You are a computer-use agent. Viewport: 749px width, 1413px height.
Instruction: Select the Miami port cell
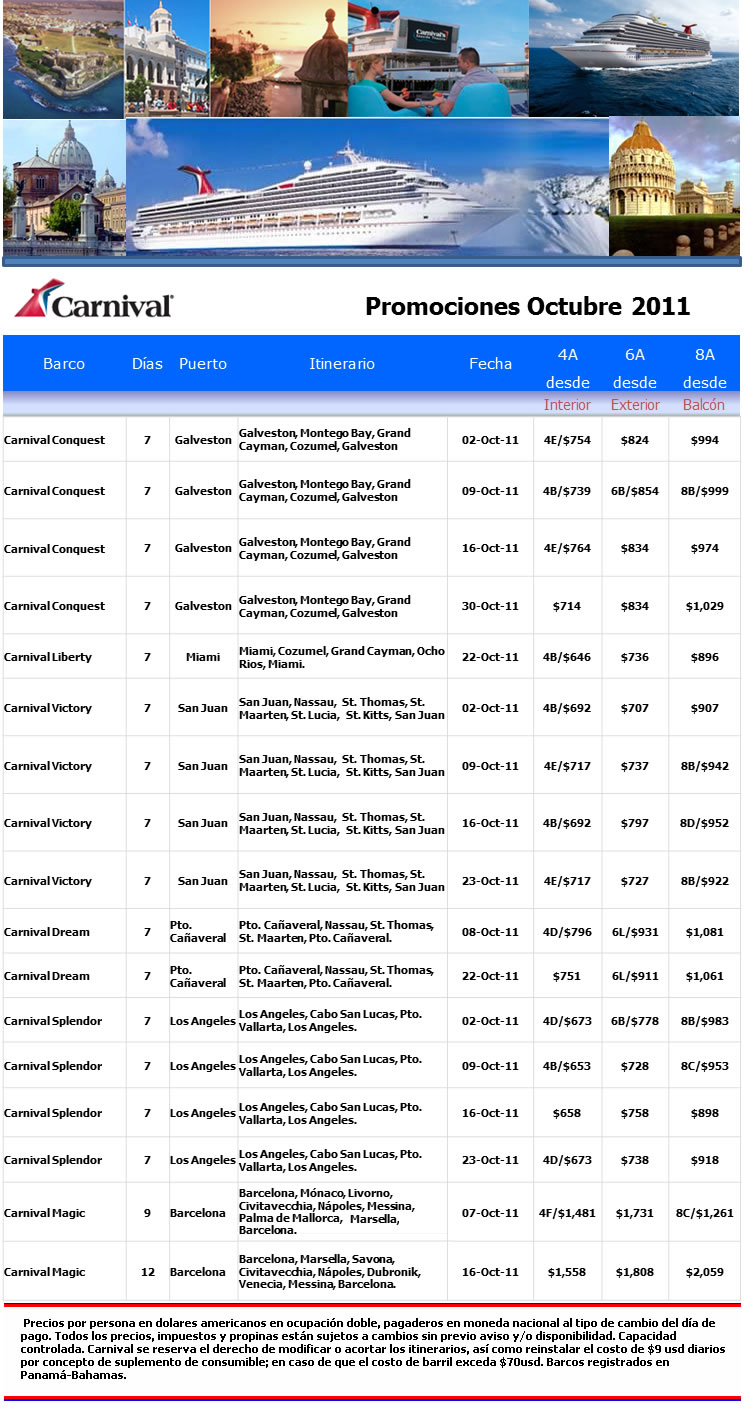(203, 657)
